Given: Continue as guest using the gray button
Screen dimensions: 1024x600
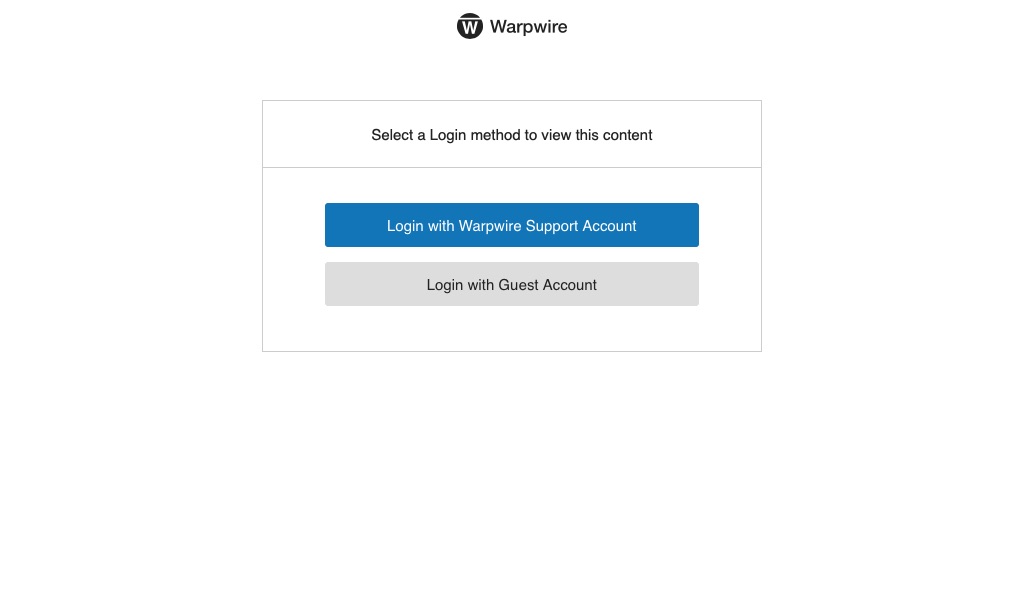Looking at the screenshot, I should 511,284.
